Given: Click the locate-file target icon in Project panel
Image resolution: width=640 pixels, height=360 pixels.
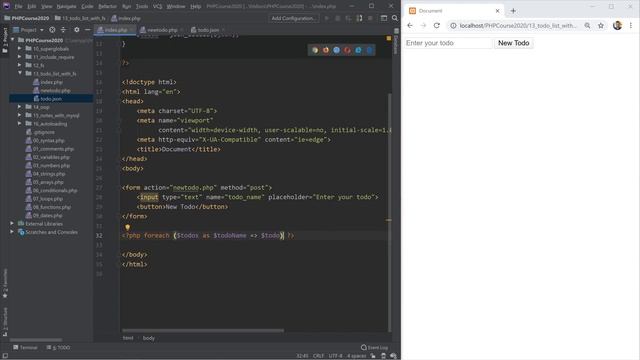Looking at the screenshot, I should click(x=52, y=30).
